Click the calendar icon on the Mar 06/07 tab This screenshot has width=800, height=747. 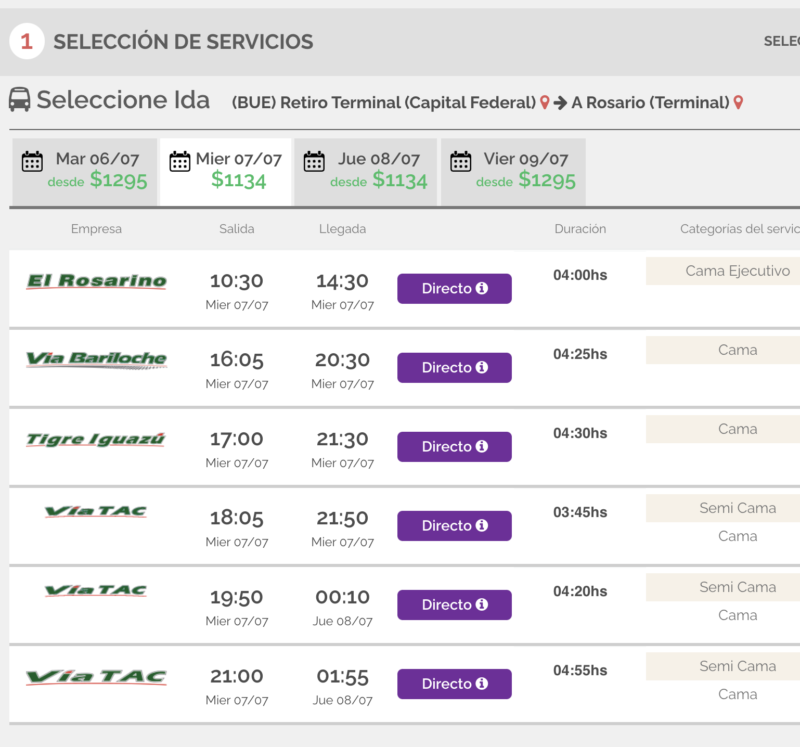tap(32, 162)
